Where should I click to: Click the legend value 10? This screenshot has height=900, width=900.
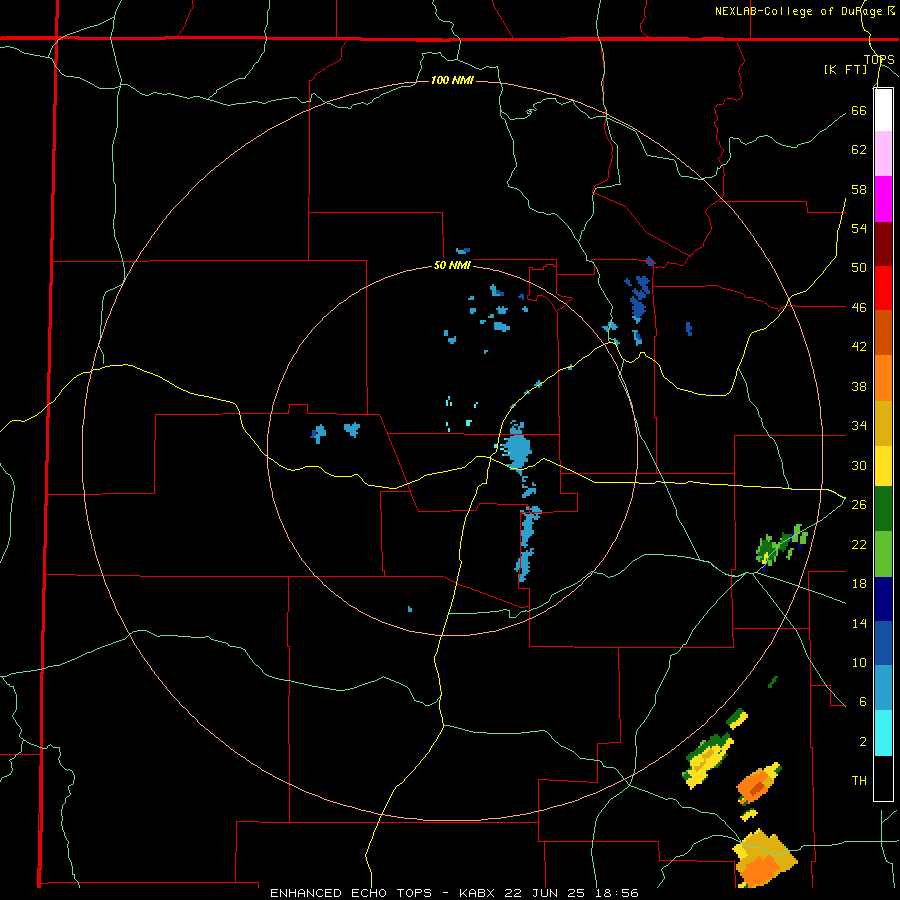859,663
